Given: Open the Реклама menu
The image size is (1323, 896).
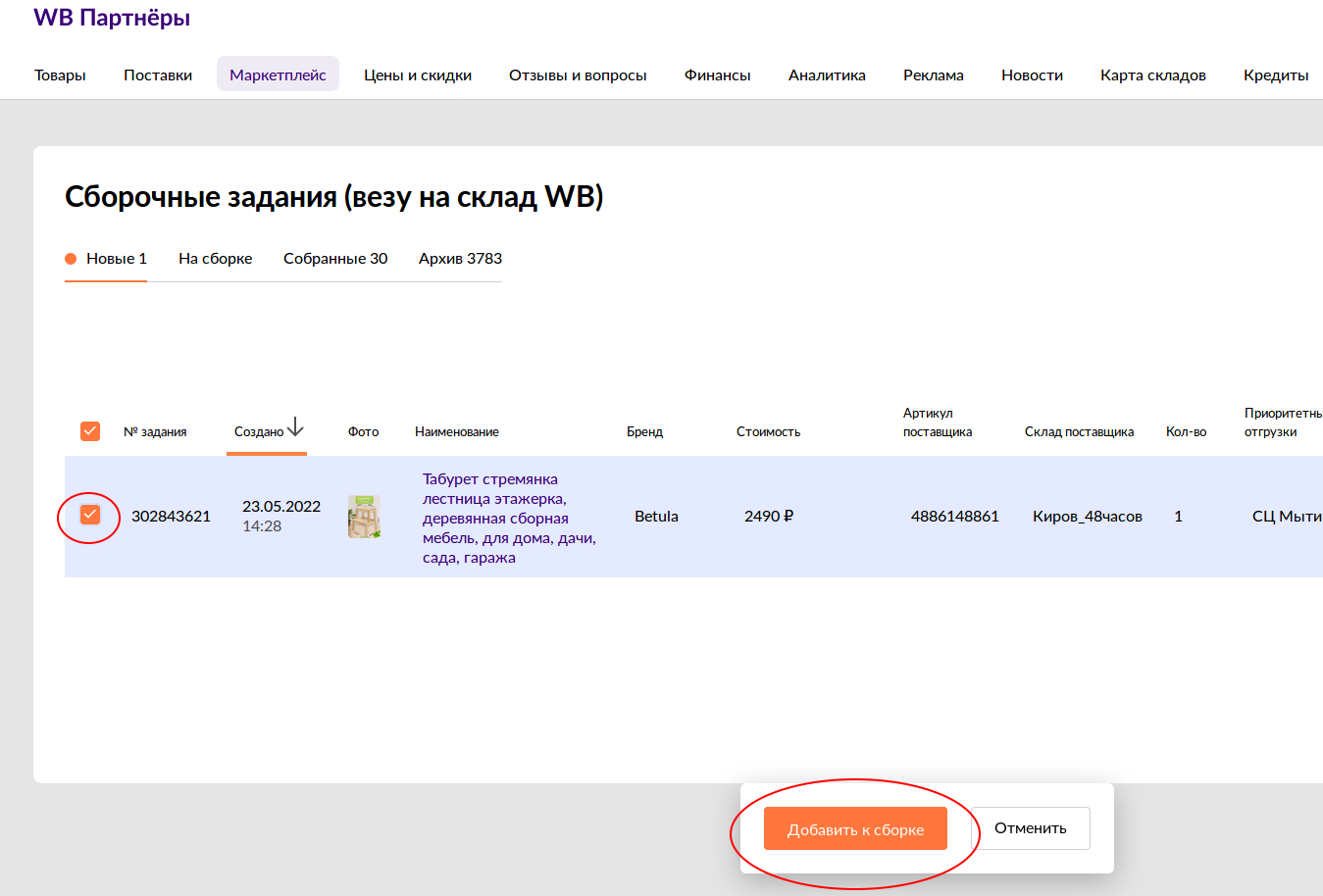Looking at the screenshot, I should click(934, 75).
